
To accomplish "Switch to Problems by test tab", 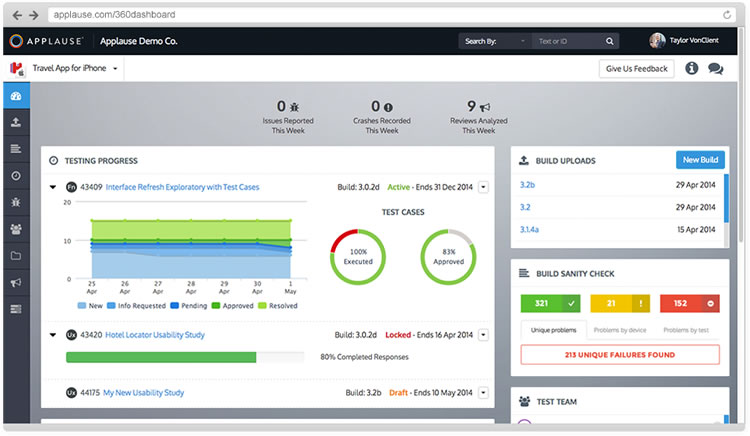I will point(686,329).
